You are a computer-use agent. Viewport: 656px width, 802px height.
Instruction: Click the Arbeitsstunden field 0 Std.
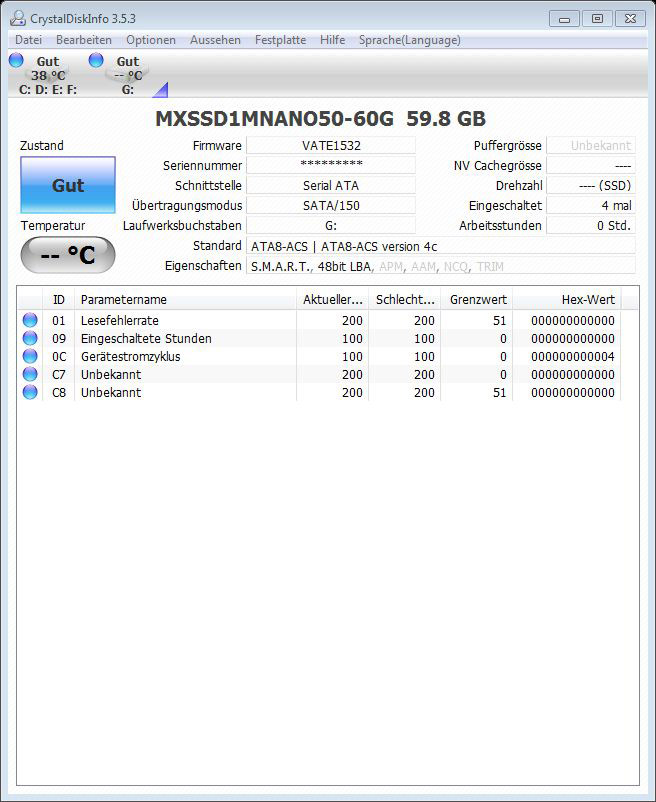click(x=591, y=225)
